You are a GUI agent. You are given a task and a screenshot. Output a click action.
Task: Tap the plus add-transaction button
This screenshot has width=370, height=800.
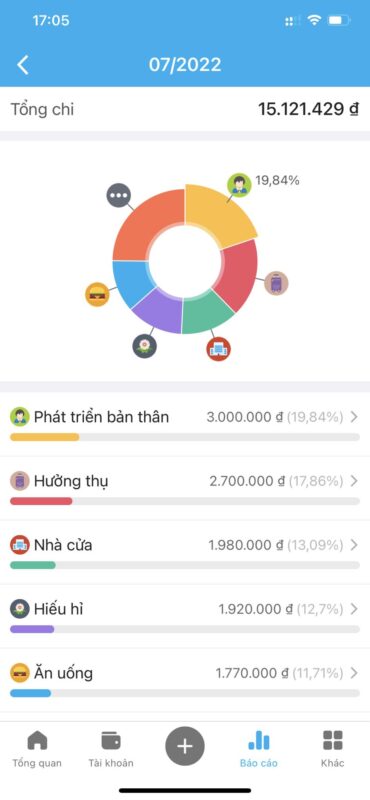point(185,746)
